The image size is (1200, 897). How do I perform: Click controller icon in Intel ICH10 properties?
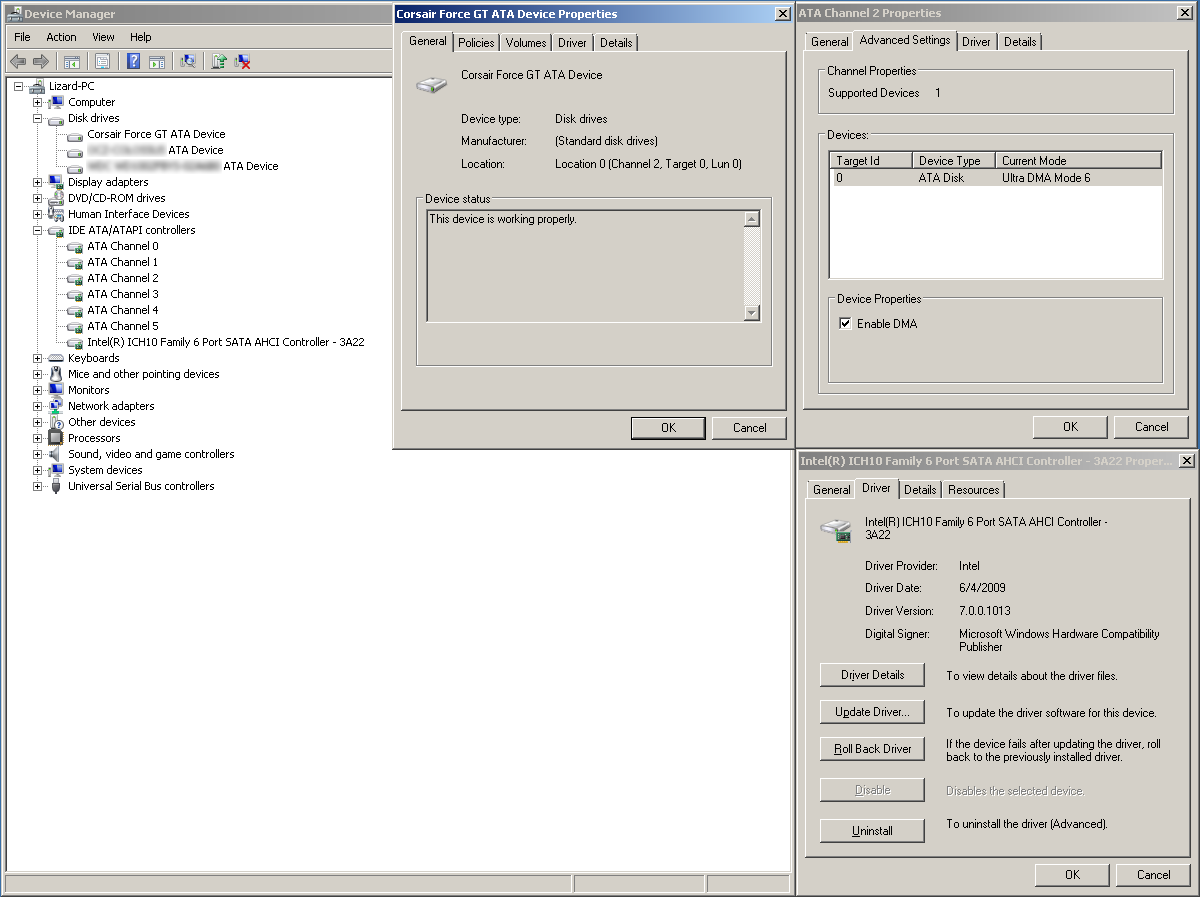pyautogui.click(x=835, y=530)
